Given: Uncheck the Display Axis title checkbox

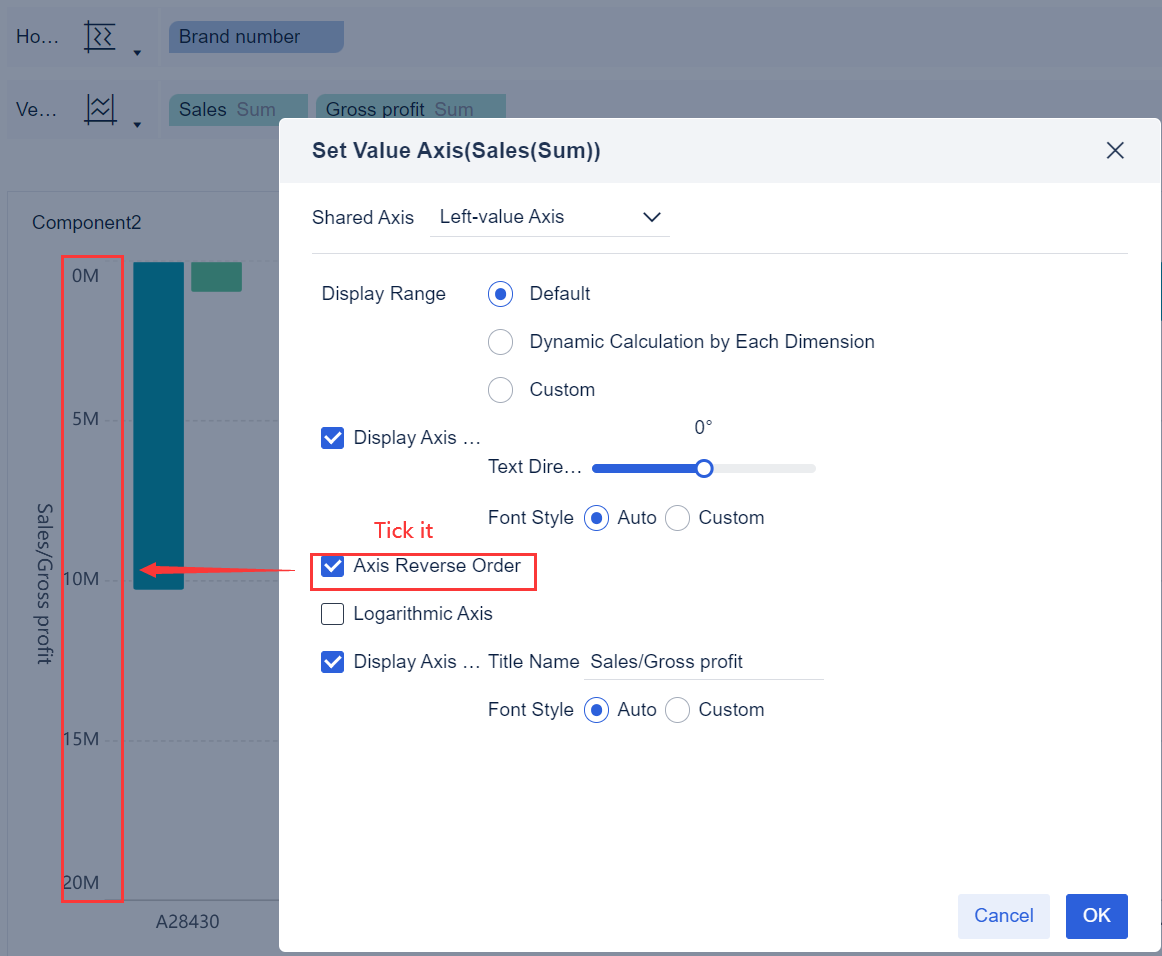Looking at the screenshot, I should pos(332,662).
